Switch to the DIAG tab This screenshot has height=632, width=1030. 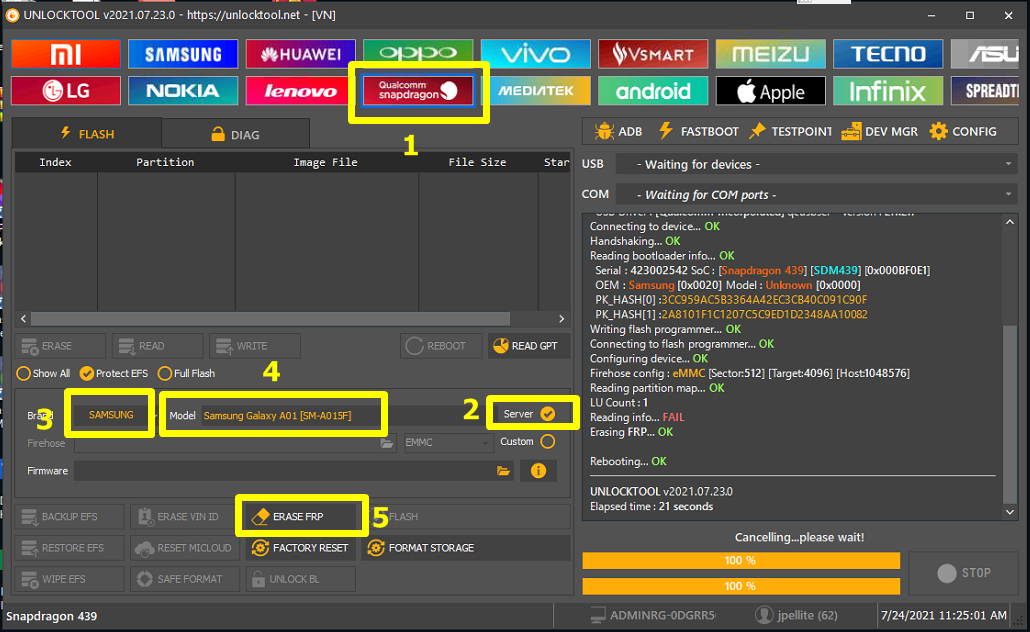coord(235,135)
